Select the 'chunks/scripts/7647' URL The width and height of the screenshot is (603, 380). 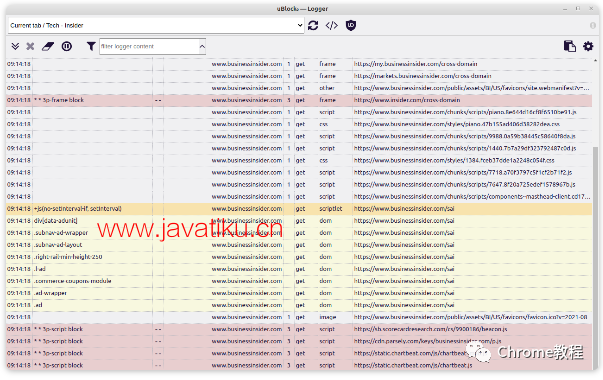[464, 185]
